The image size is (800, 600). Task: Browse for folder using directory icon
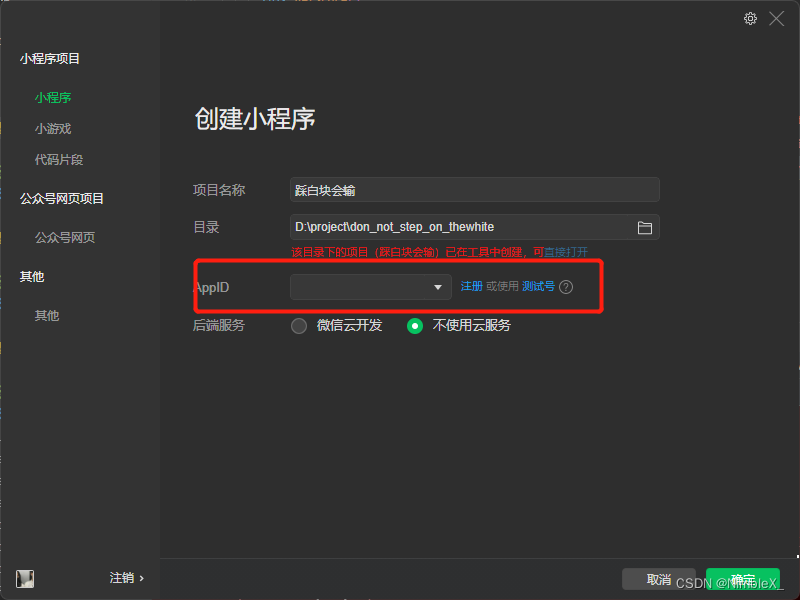click(644, 228)
